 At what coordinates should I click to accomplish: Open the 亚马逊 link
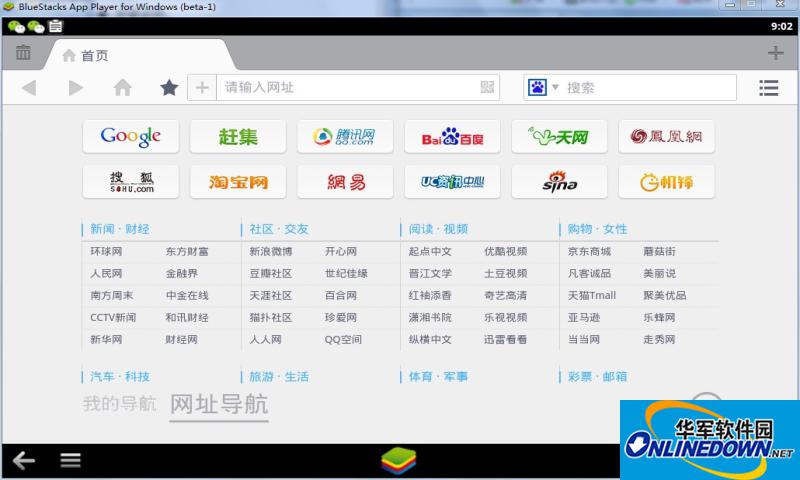584,317
